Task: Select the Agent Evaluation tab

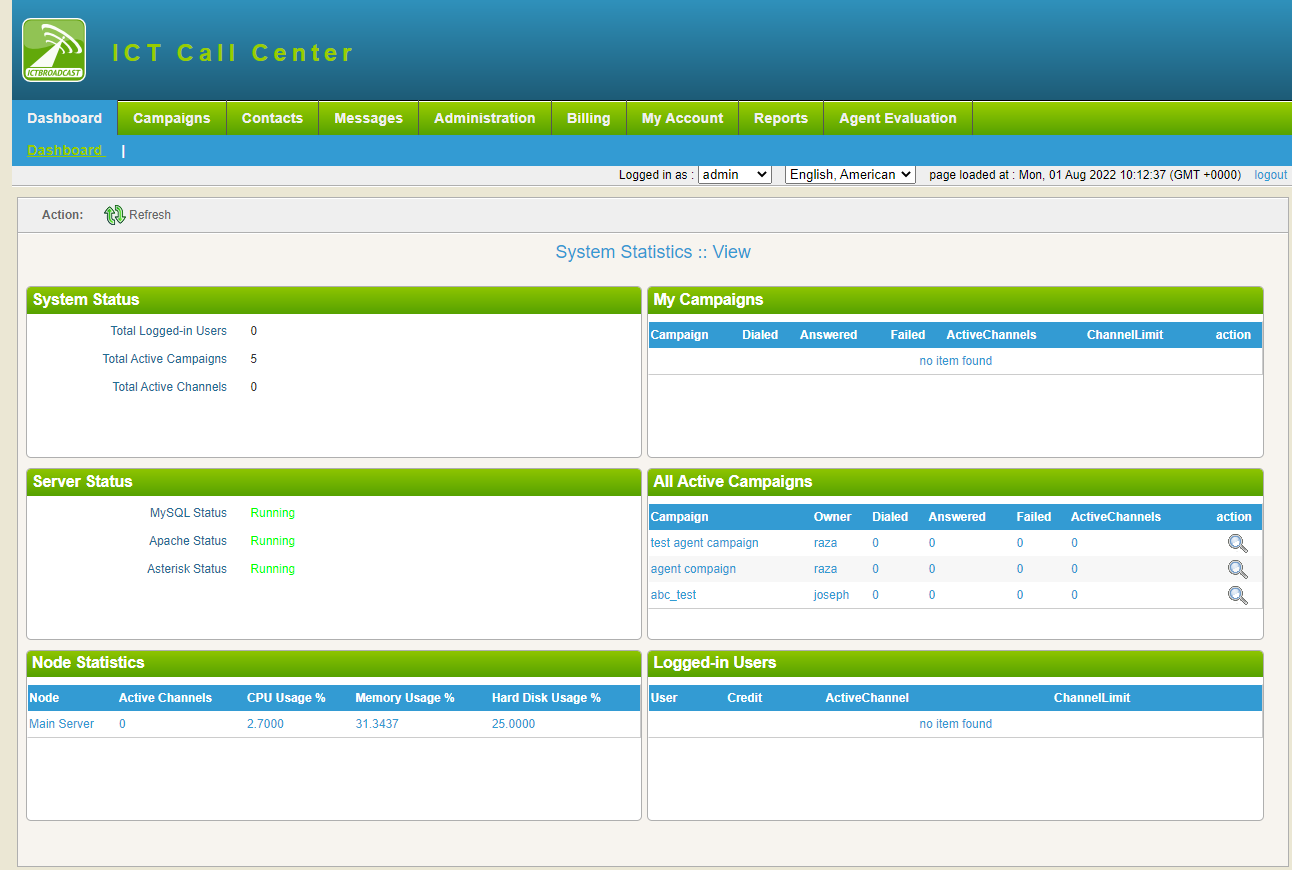Action: (897, 118)
